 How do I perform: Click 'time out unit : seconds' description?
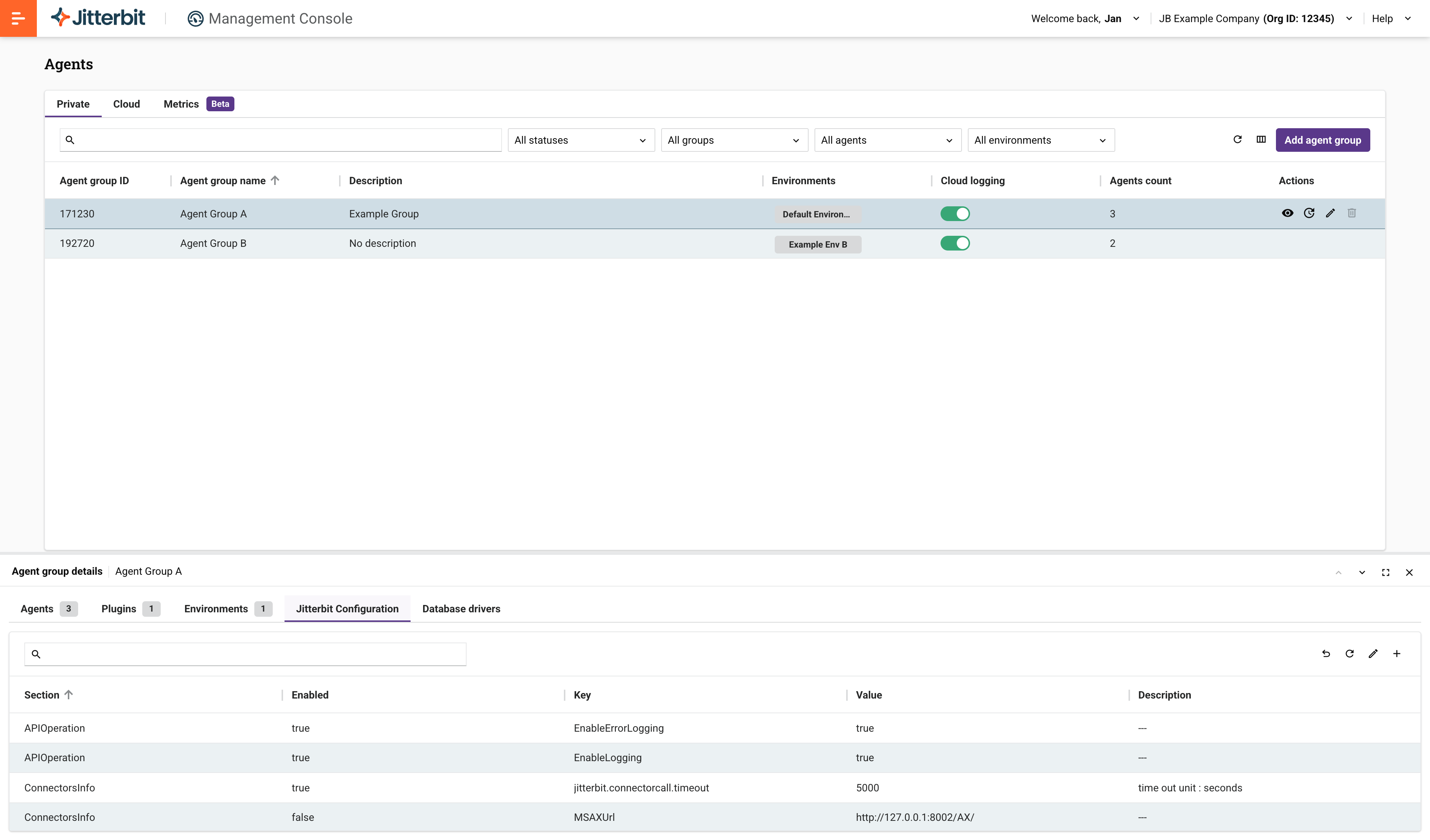(1190, 788)
